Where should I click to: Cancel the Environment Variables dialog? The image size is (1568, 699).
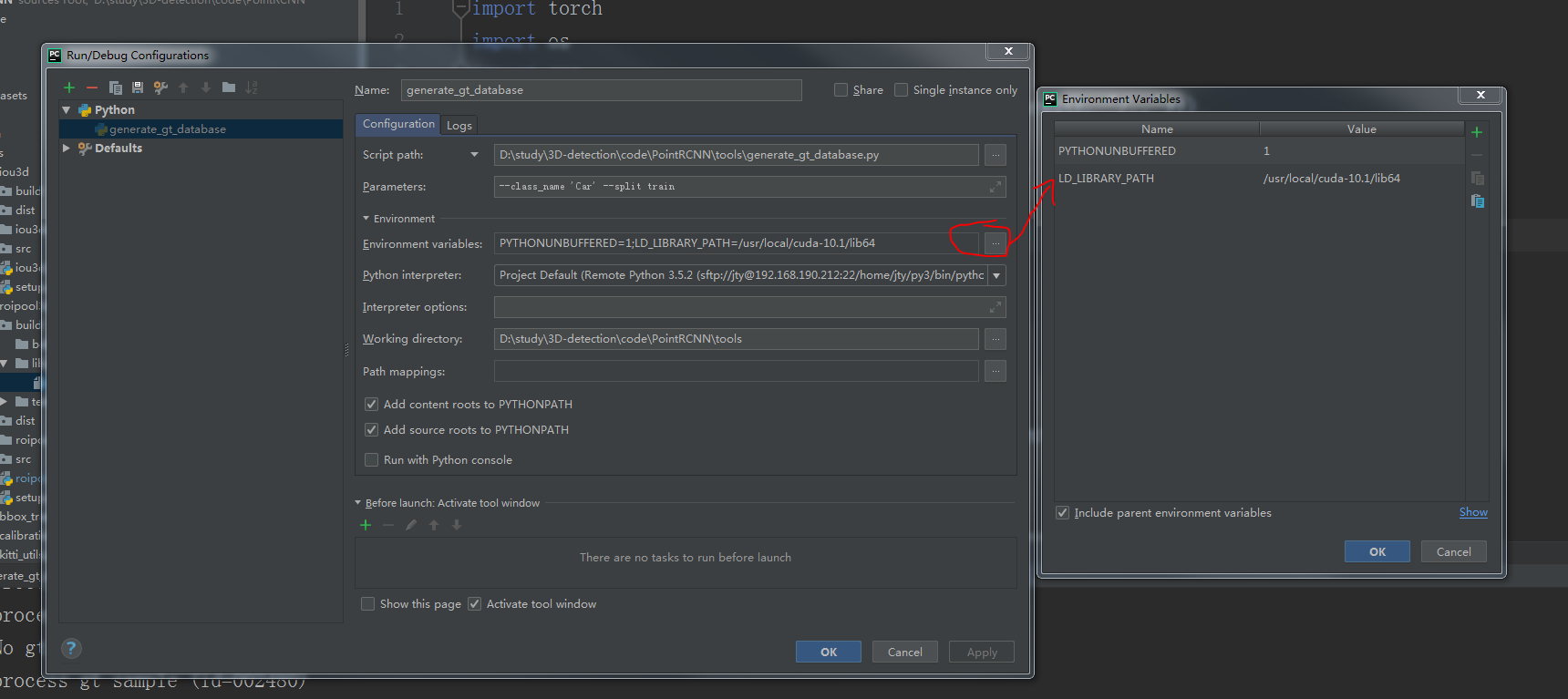coord(1453,551)
